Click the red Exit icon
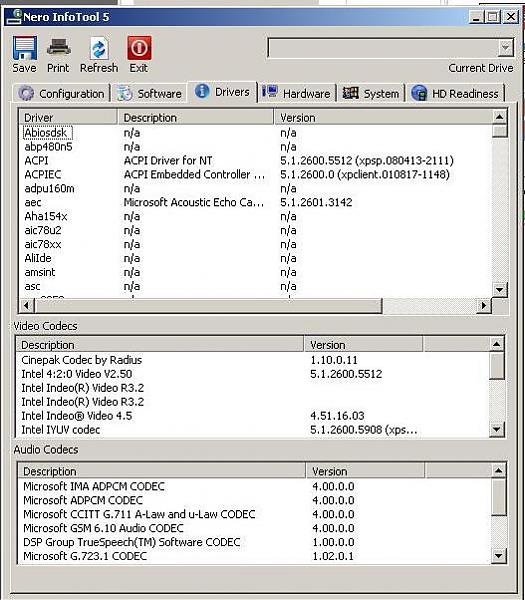Image resolution: width=525 pixels, height=600 pixels. point(139,48)
